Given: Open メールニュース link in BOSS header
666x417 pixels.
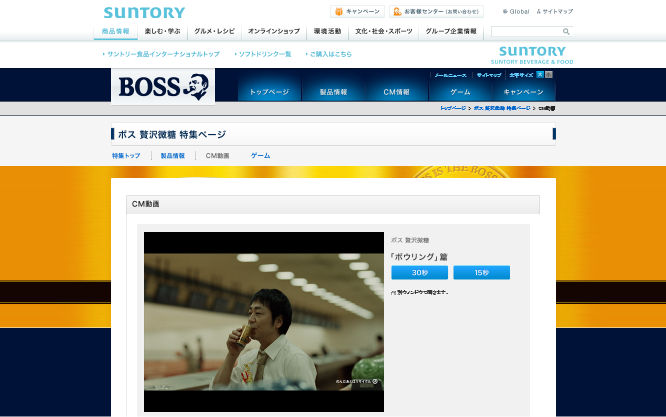Looking at the screenshot, I should (x=450, y=75).
